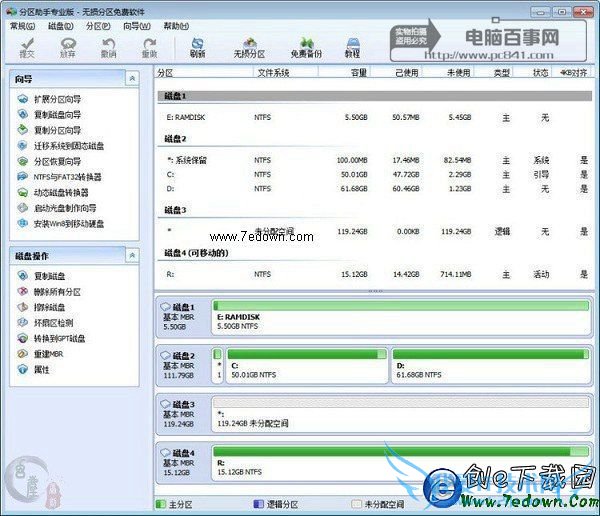Select the R: 15.12GB block in disk map
Image resolution: width=600 pixels, height=516 pixels.
[x=401, y=463]
